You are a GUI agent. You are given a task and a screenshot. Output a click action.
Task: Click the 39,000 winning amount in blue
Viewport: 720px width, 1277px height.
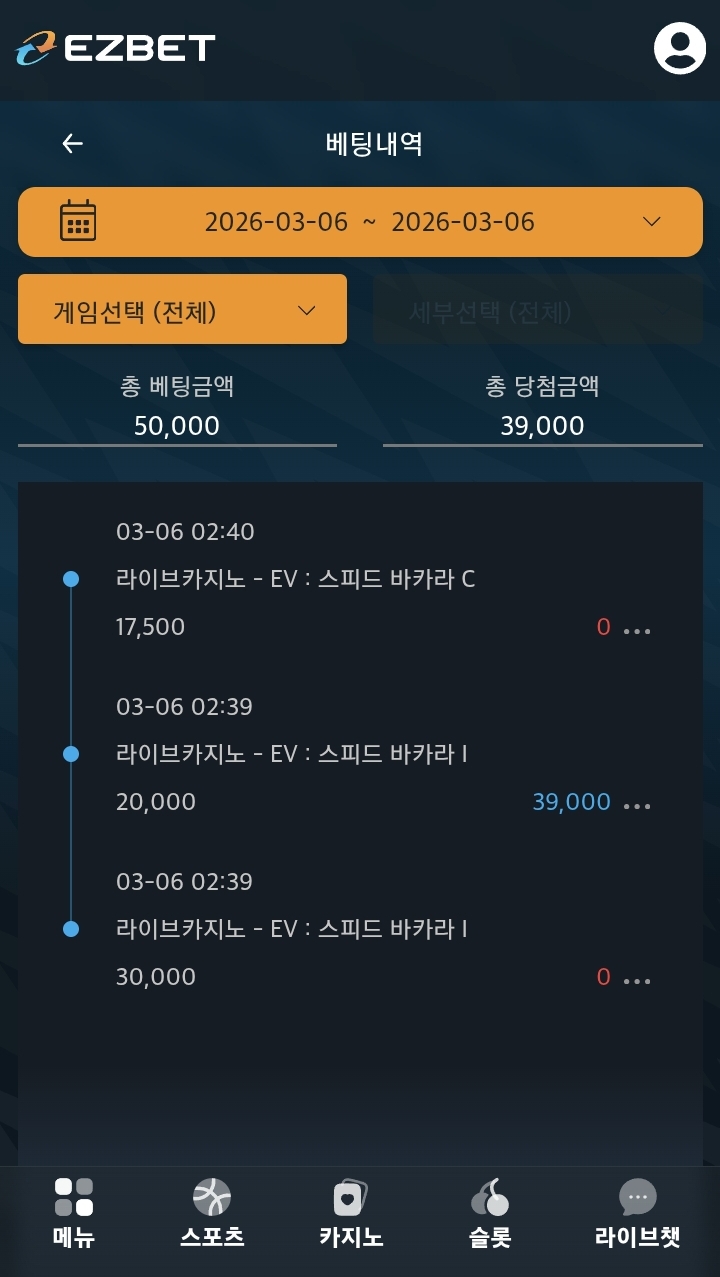pyautogui.click(x=571, y=802)
